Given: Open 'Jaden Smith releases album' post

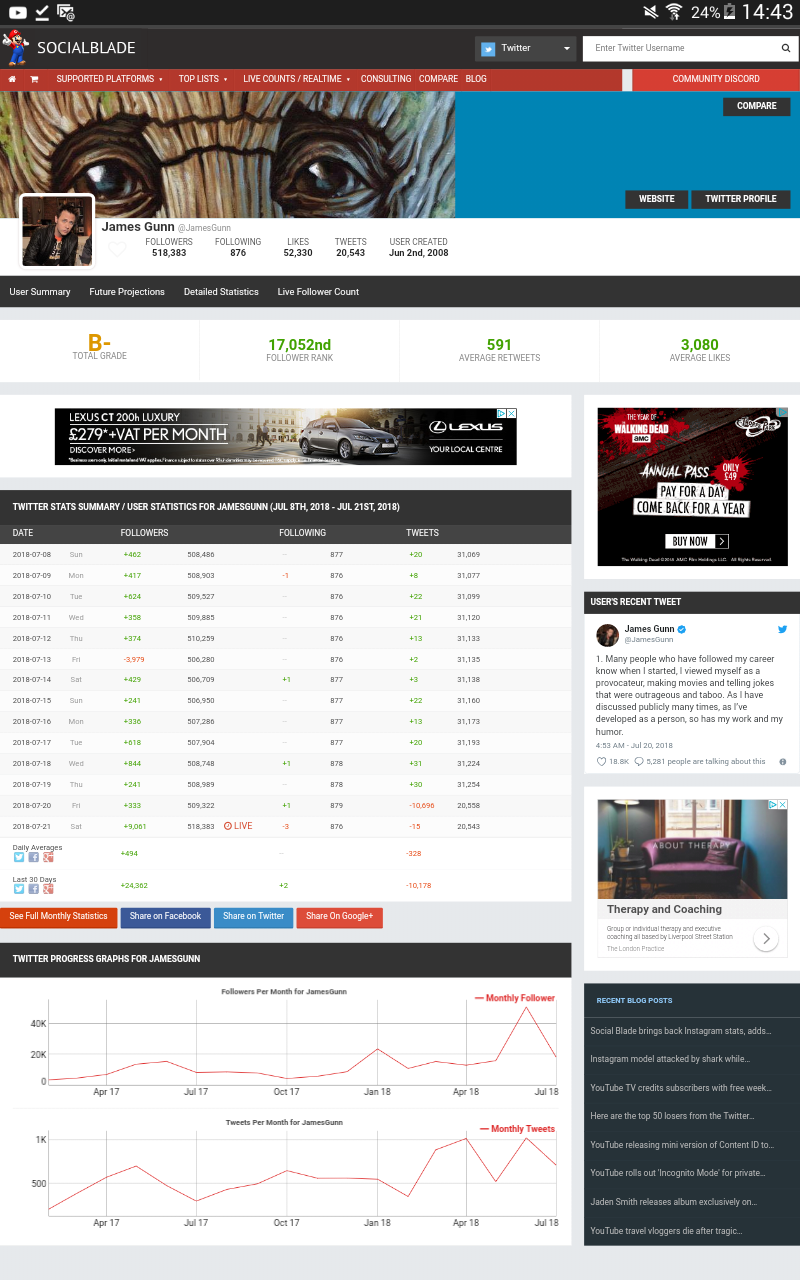Looking at the screenshot, I should 674,1202.
